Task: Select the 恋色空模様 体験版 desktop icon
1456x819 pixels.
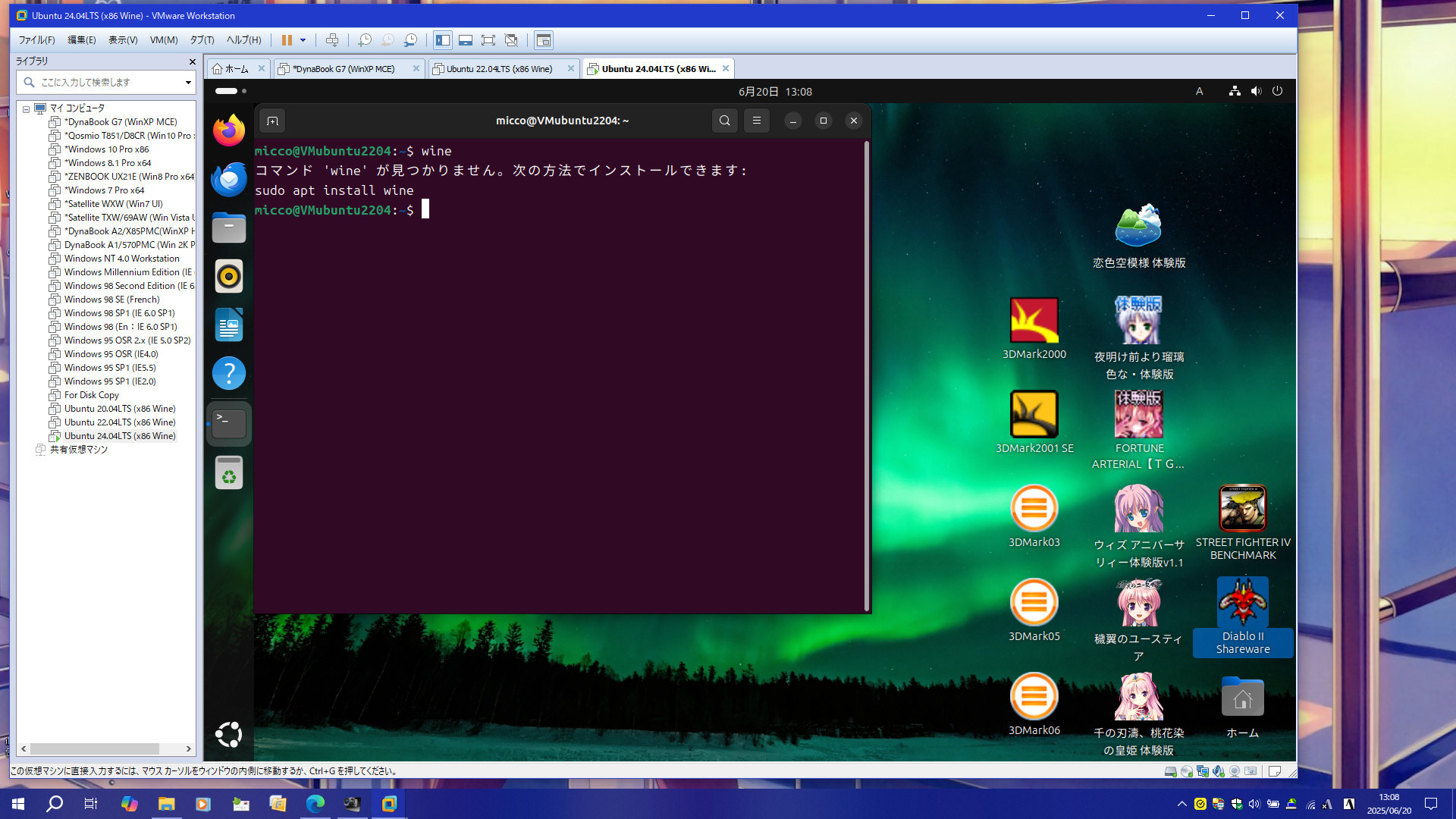Action: 1138,236
